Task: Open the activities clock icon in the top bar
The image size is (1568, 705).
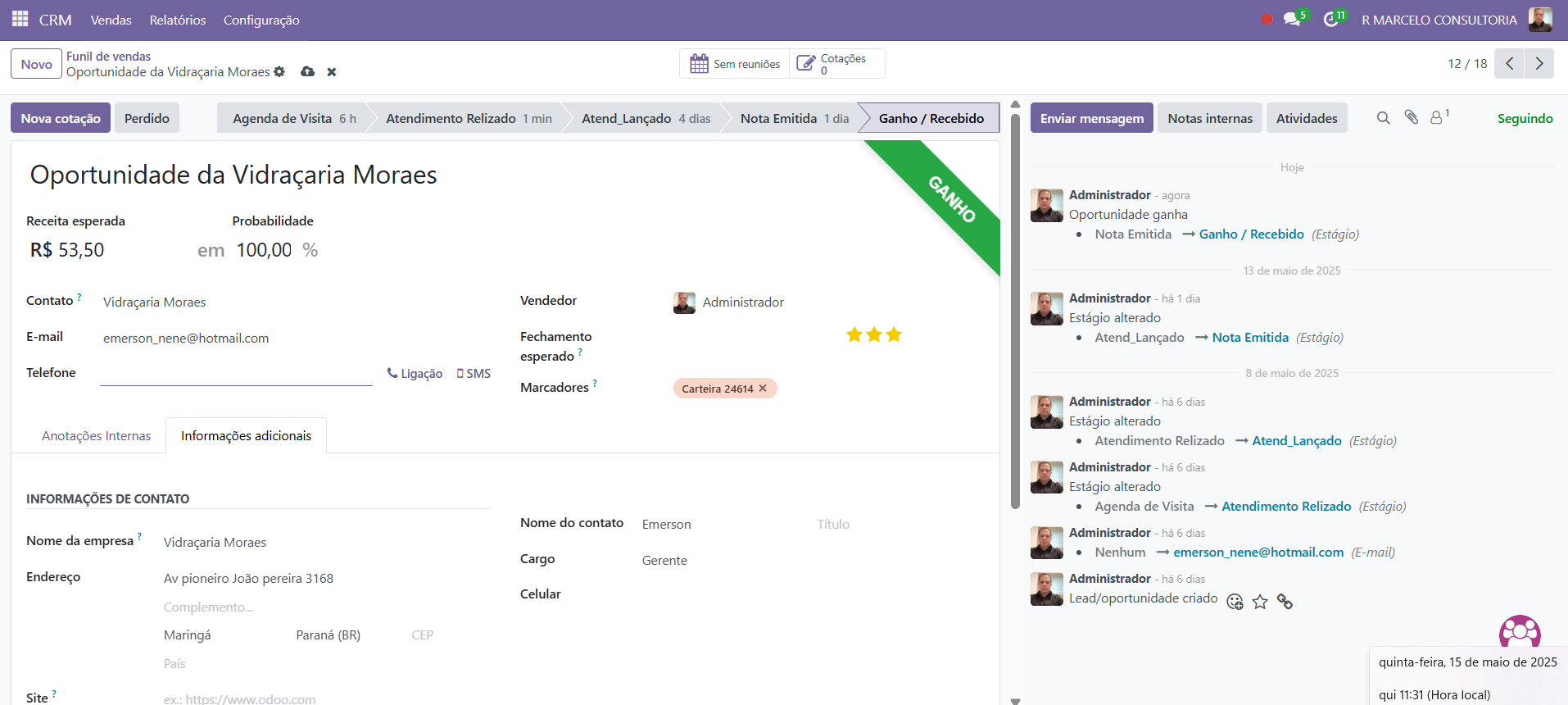Action: pos(1331,20)
